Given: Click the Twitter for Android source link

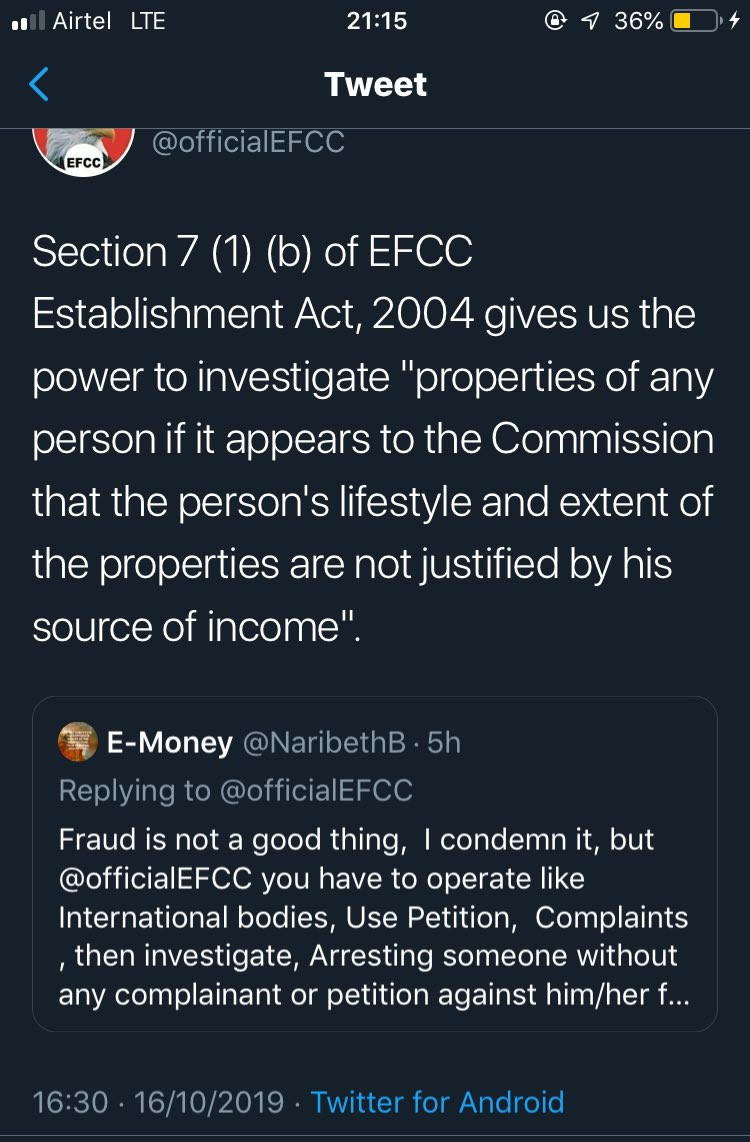Looking at the screenshot, I should pyautogui.click(x=438, y=1101).
